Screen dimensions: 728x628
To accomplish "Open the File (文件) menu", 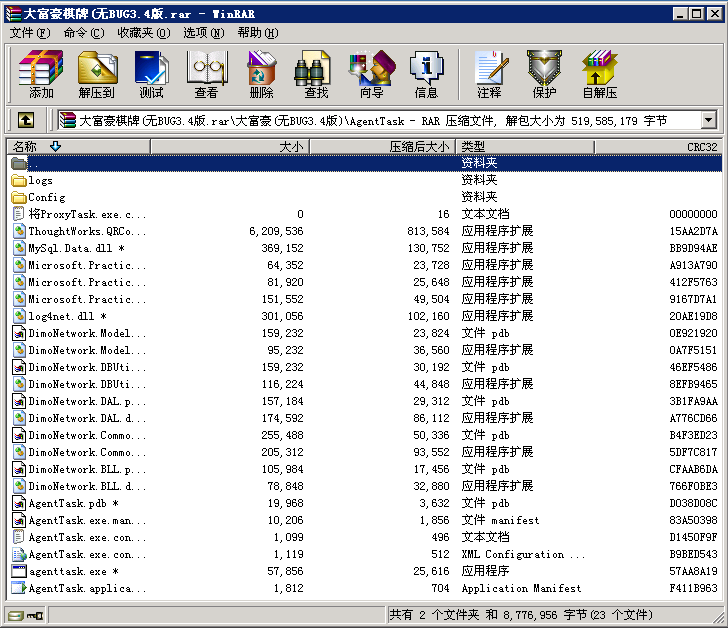I will [x=28, y=33].
